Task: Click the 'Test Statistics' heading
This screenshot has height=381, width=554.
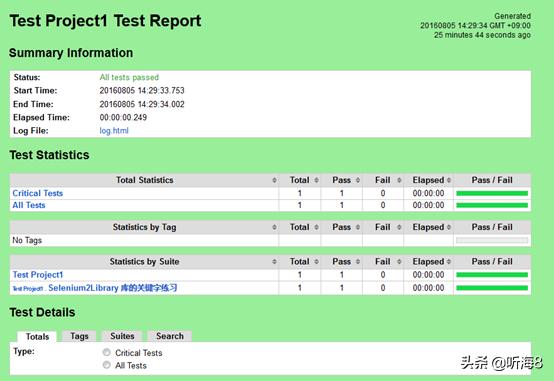Action: [x=49, y=155]
